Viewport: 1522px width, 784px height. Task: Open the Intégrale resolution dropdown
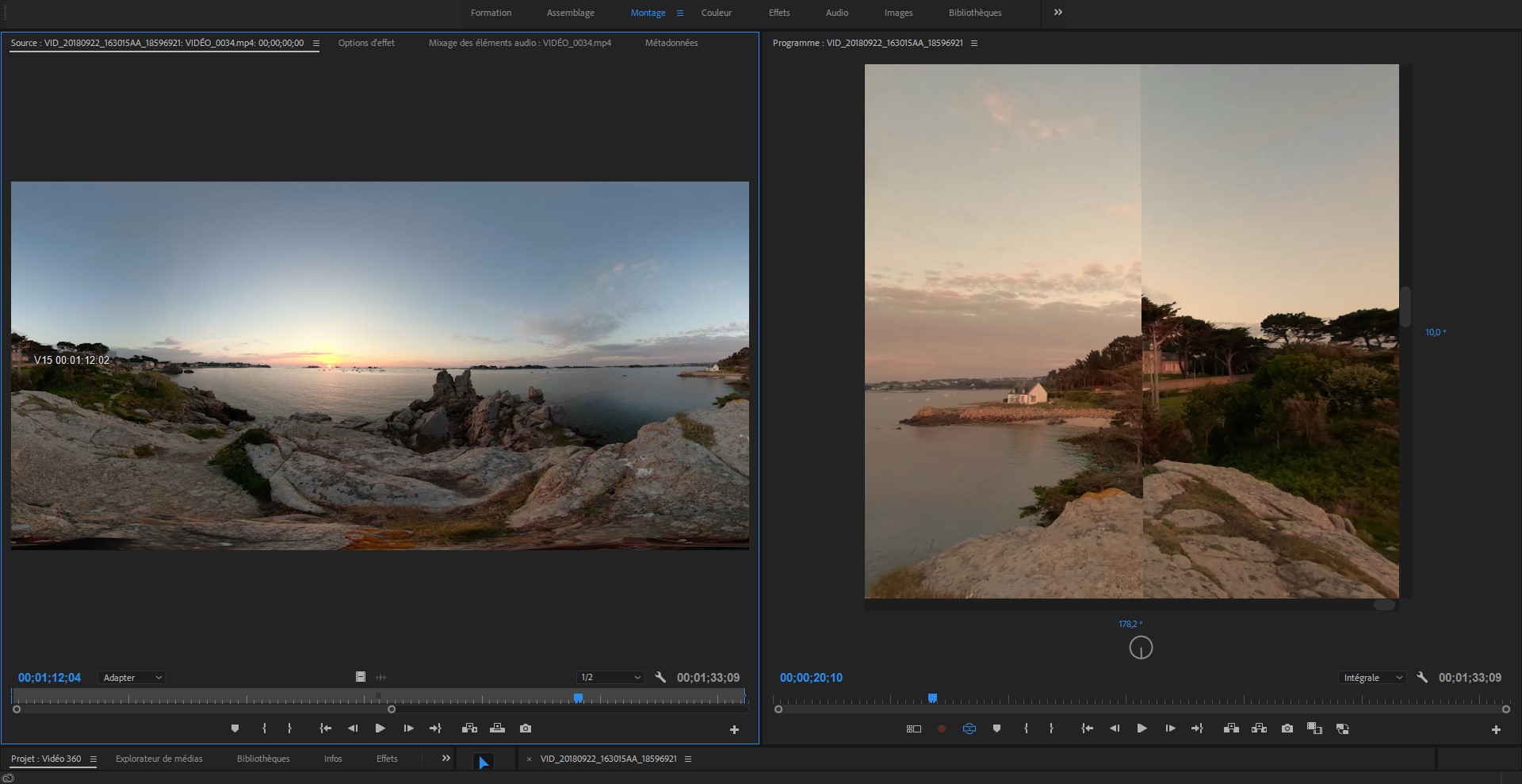(x=1371, y=678)
